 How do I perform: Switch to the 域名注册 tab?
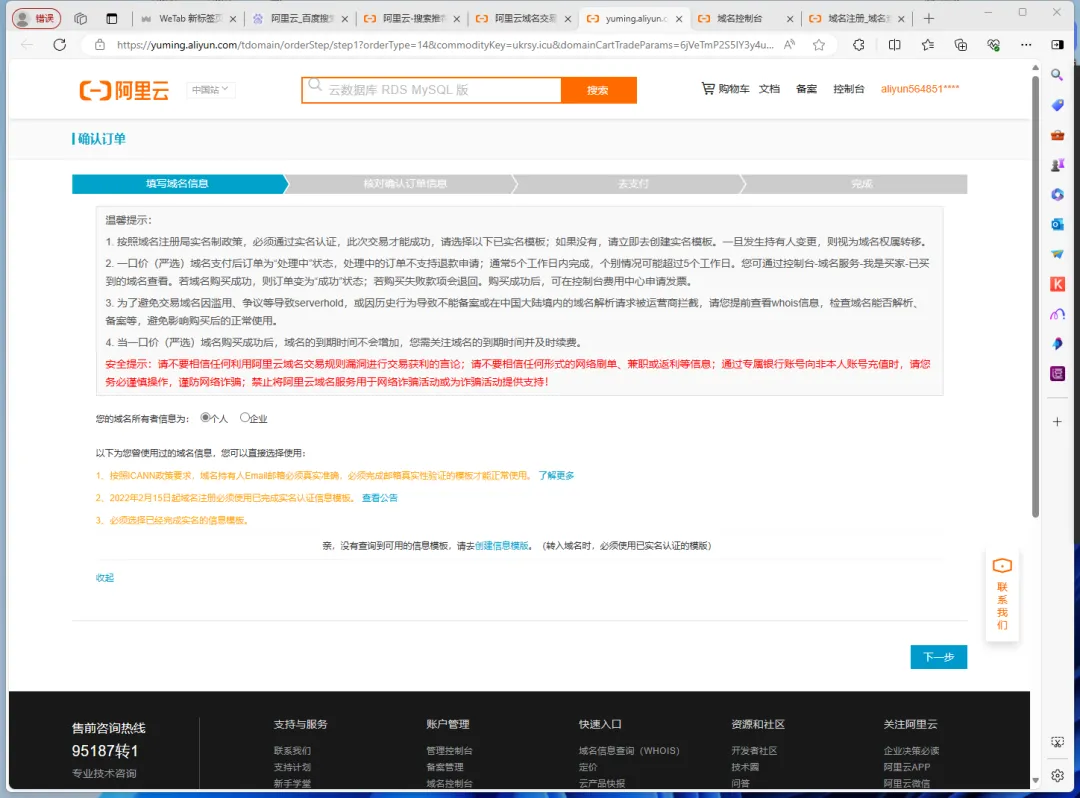coord(856,19)
